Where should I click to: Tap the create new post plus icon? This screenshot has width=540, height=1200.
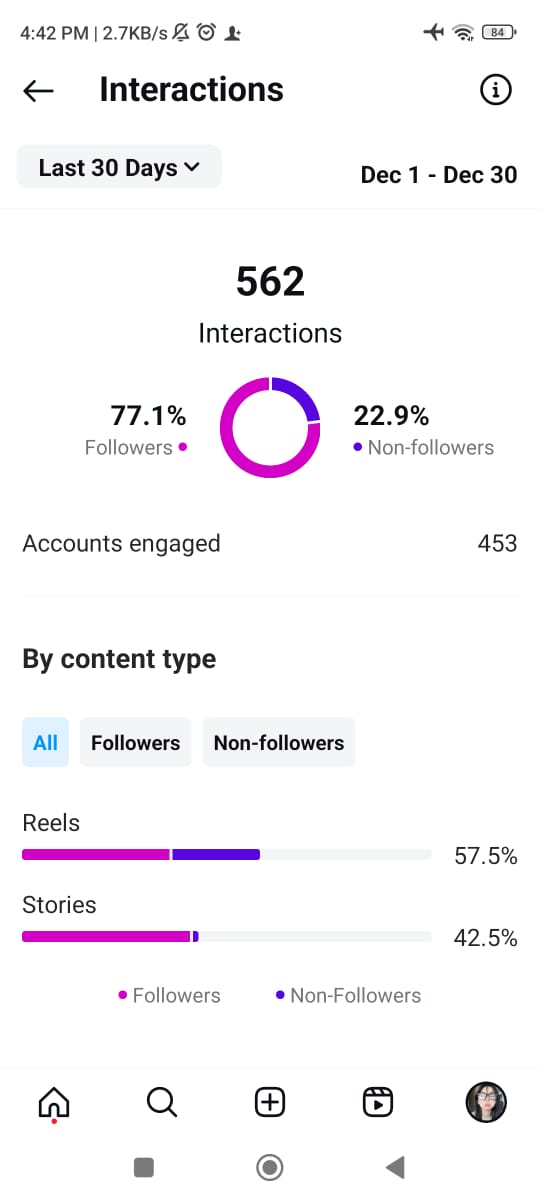(270, 1102)
